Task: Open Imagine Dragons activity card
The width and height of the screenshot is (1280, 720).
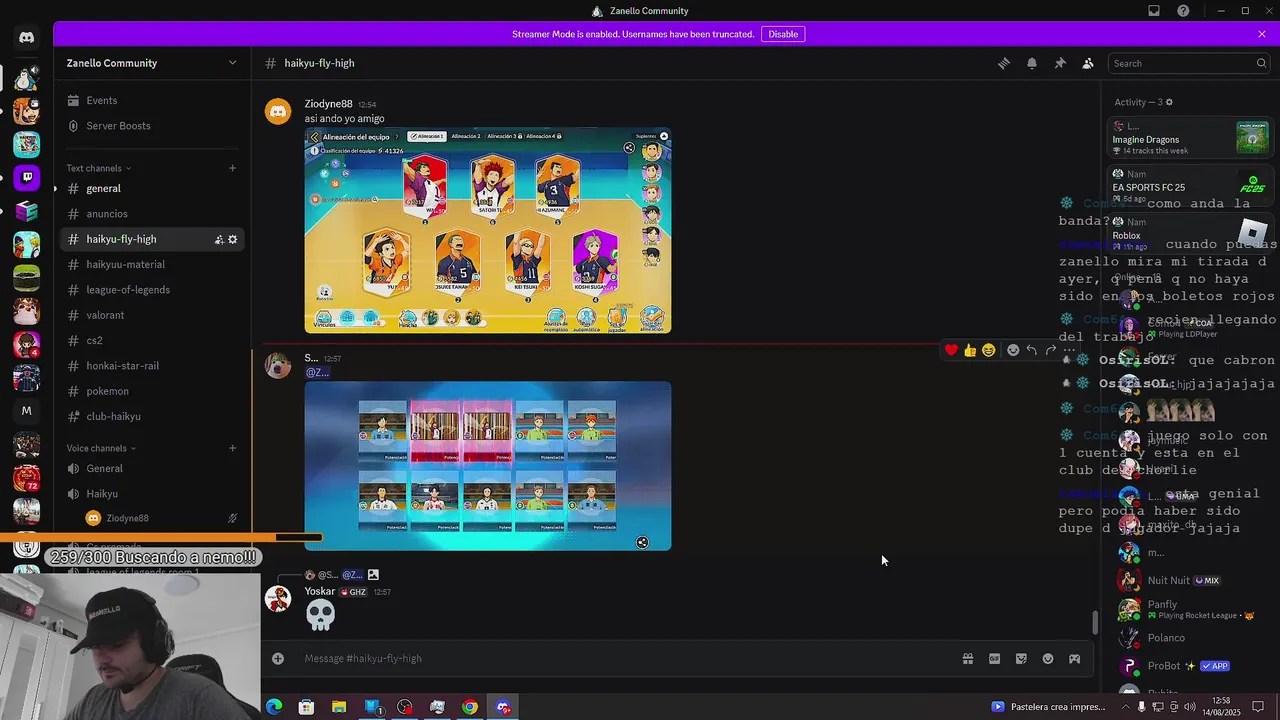Action: [1190, 138]
